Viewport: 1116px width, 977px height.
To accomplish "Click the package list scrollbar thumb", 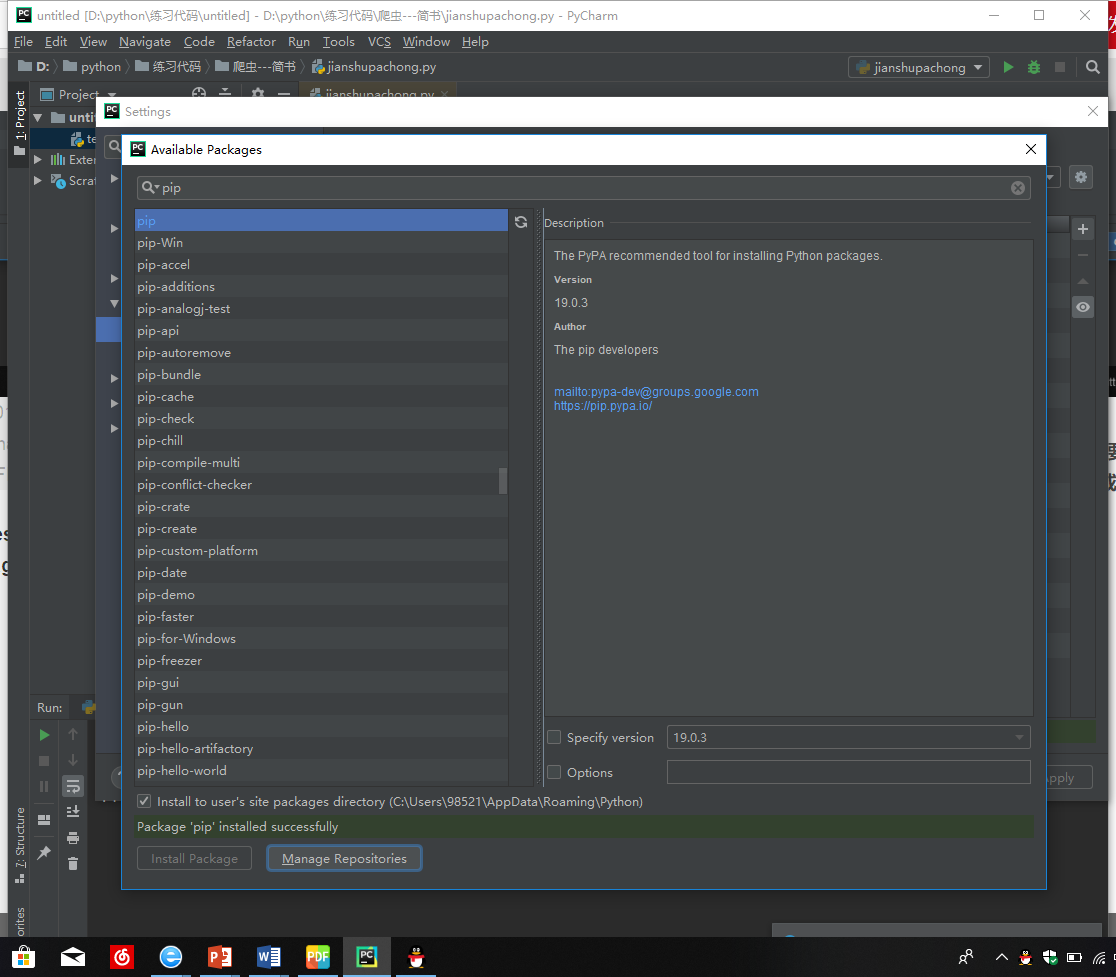I will (503, 481).
